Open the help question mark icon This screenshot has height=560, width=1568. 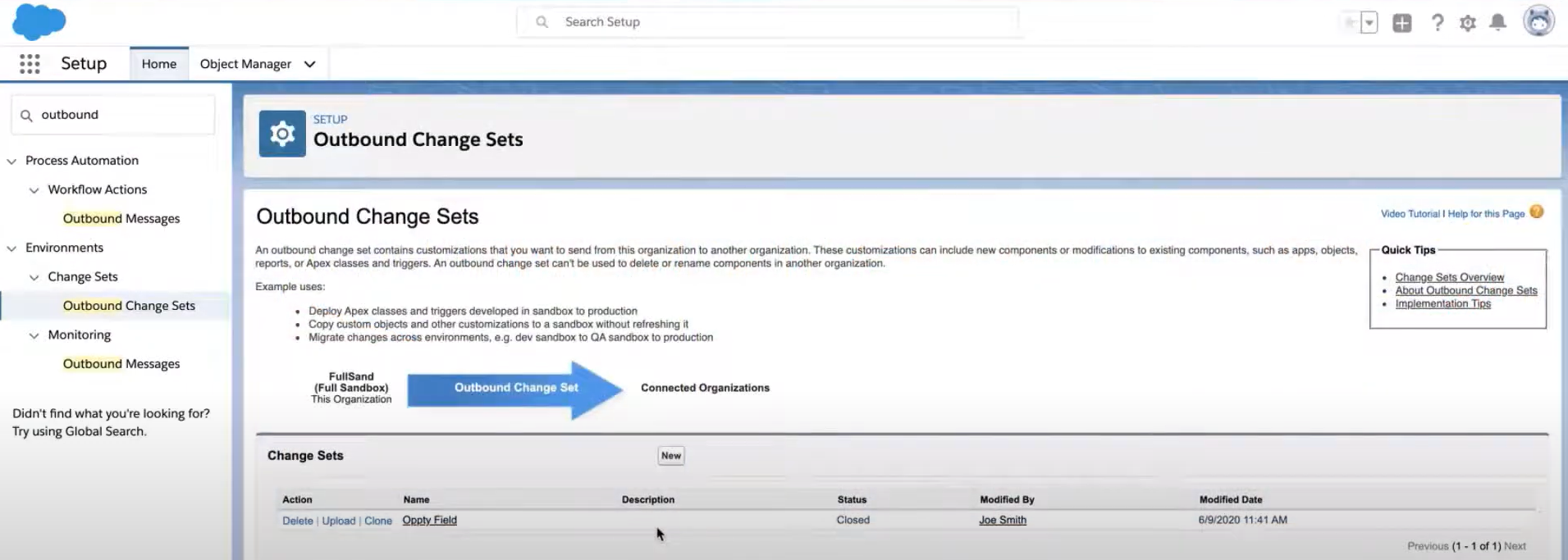pos(1437,23)
